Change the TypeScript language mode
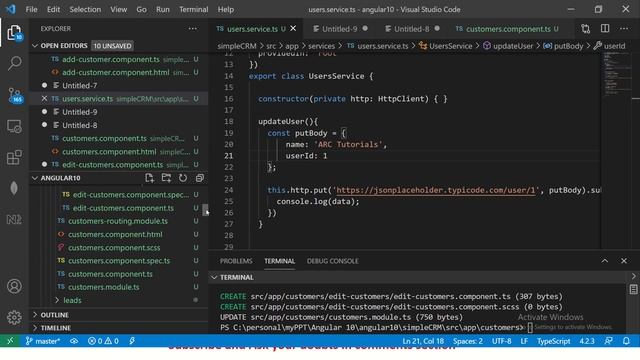 (x=553, y=341)
